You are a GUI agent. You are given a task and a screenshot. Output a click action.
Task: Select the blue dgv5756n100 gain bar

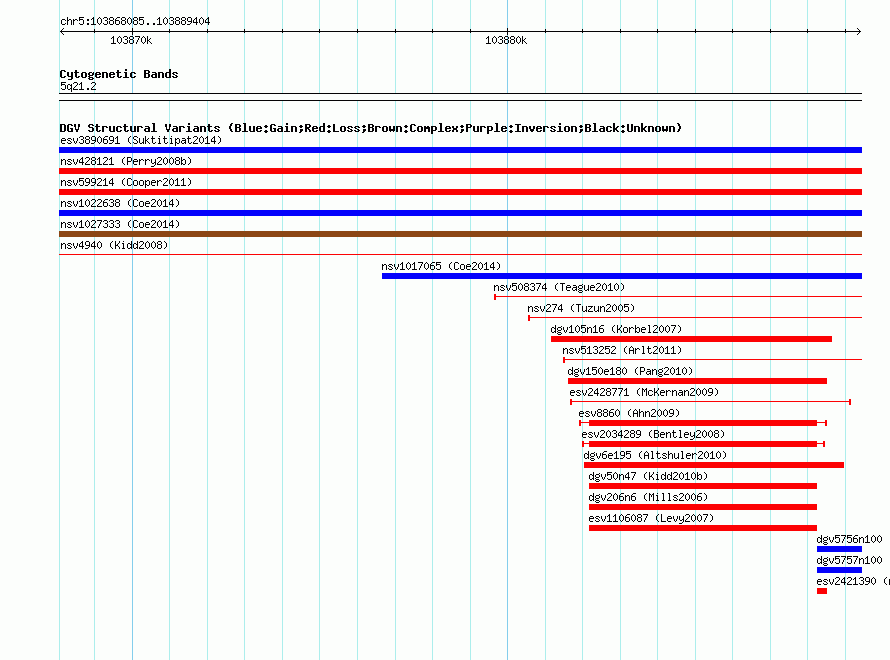click(x=839, y=549)
